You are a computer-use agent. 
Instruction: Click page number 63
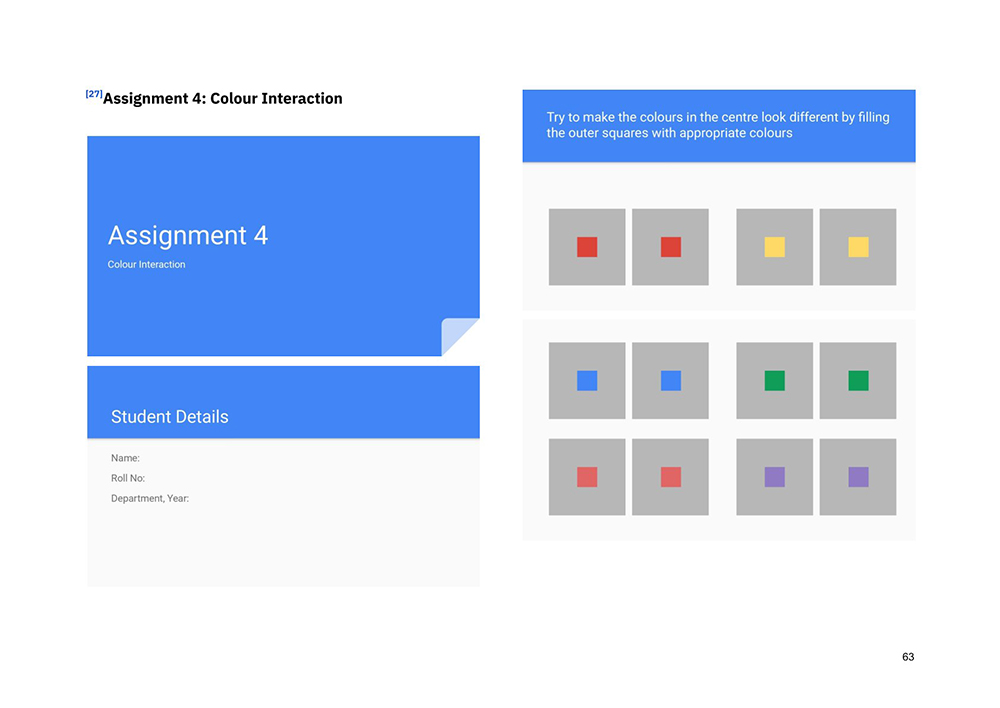pos(908,657)
